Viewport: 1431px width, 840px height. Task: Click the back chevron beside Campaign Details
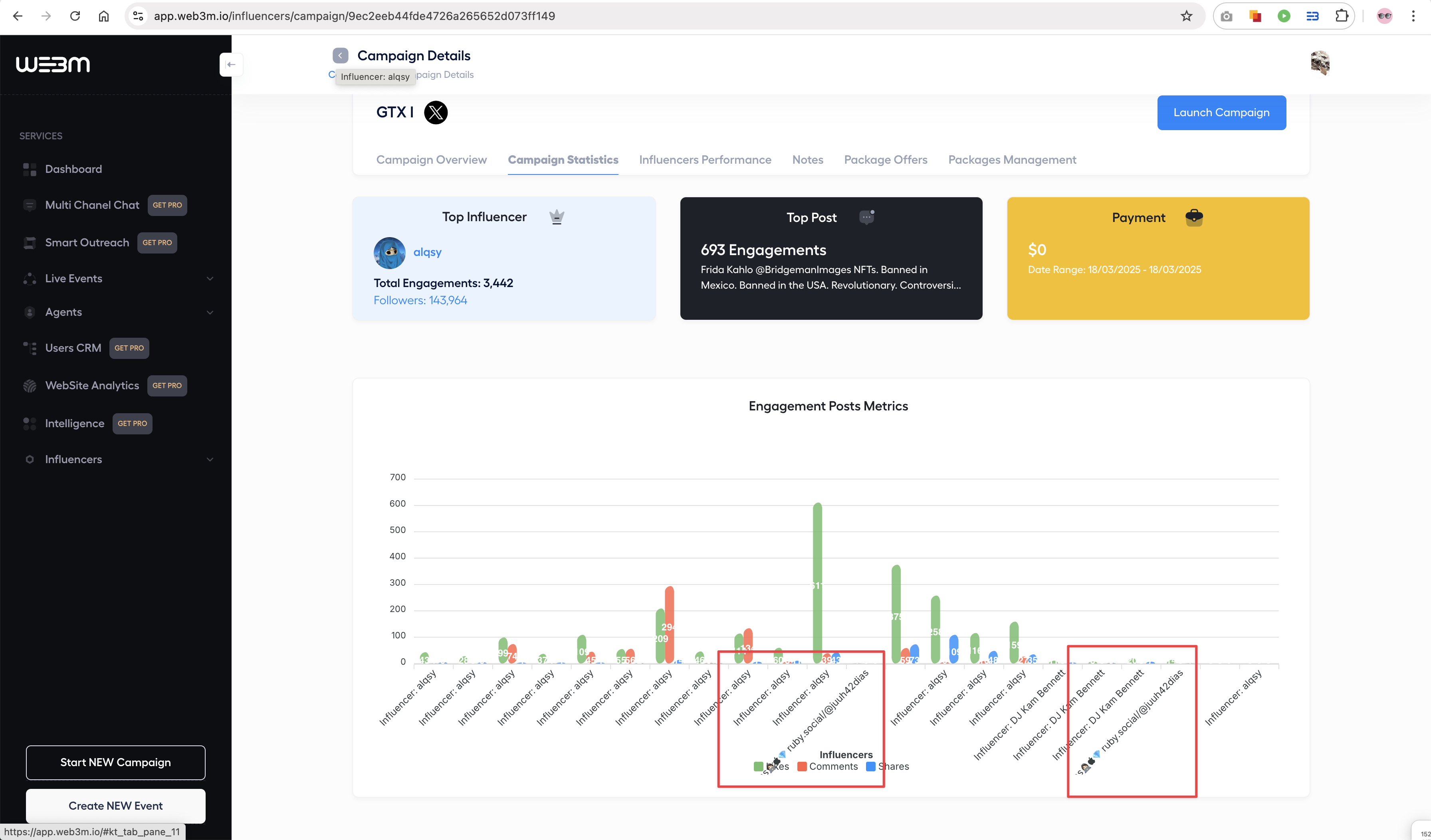point(340,55)
